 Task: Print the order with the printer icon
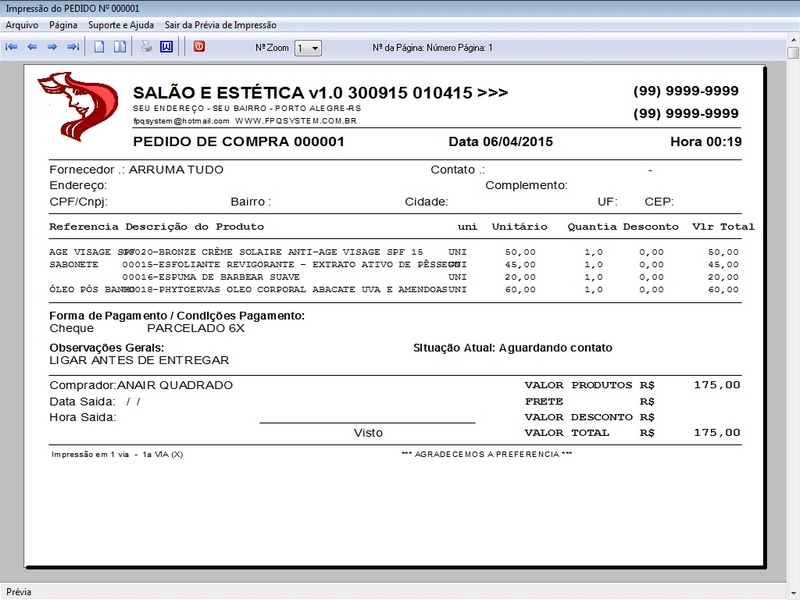click(146, 47)
